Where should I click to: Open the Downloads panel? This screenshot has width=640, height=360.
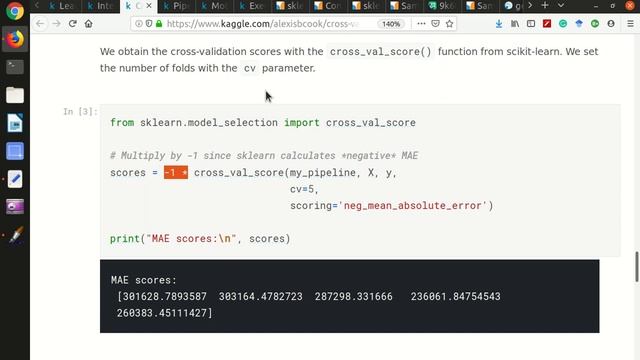coord(499,24)
